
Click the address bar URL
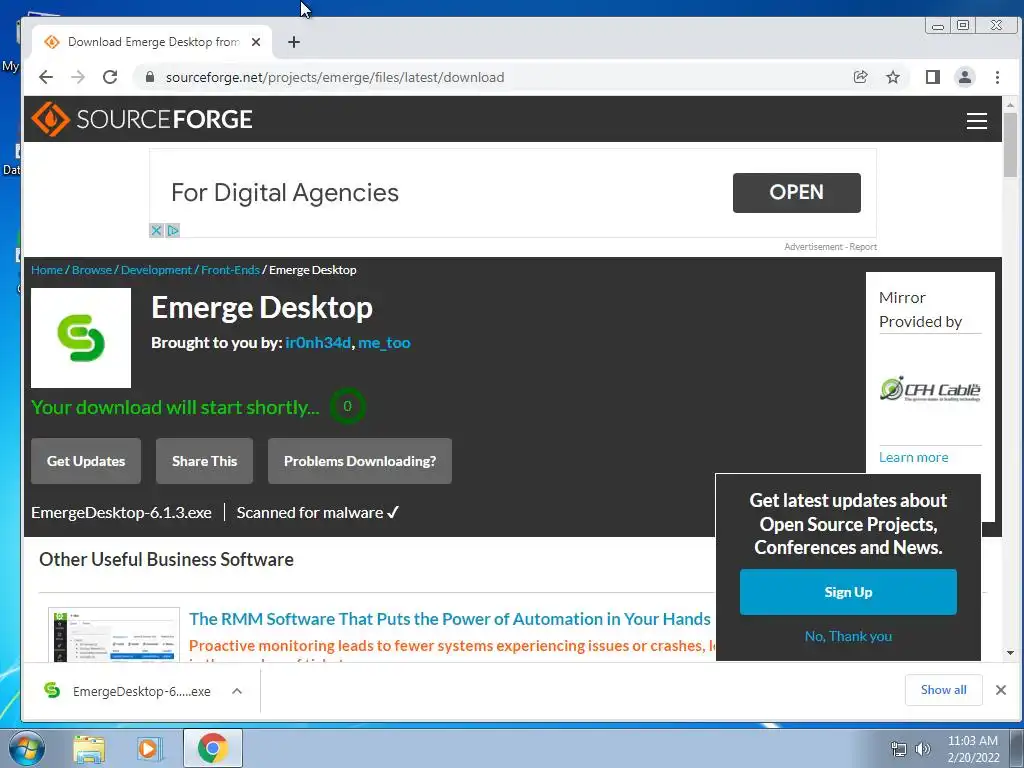[x=334, y=77]
